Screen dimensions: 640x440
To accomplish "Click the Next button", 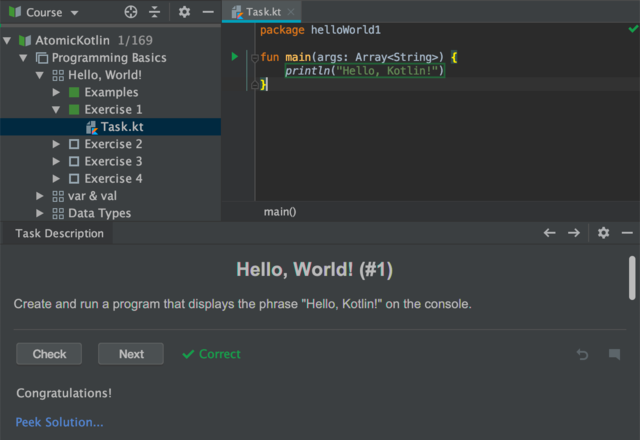I will click(x=131, y=354).
